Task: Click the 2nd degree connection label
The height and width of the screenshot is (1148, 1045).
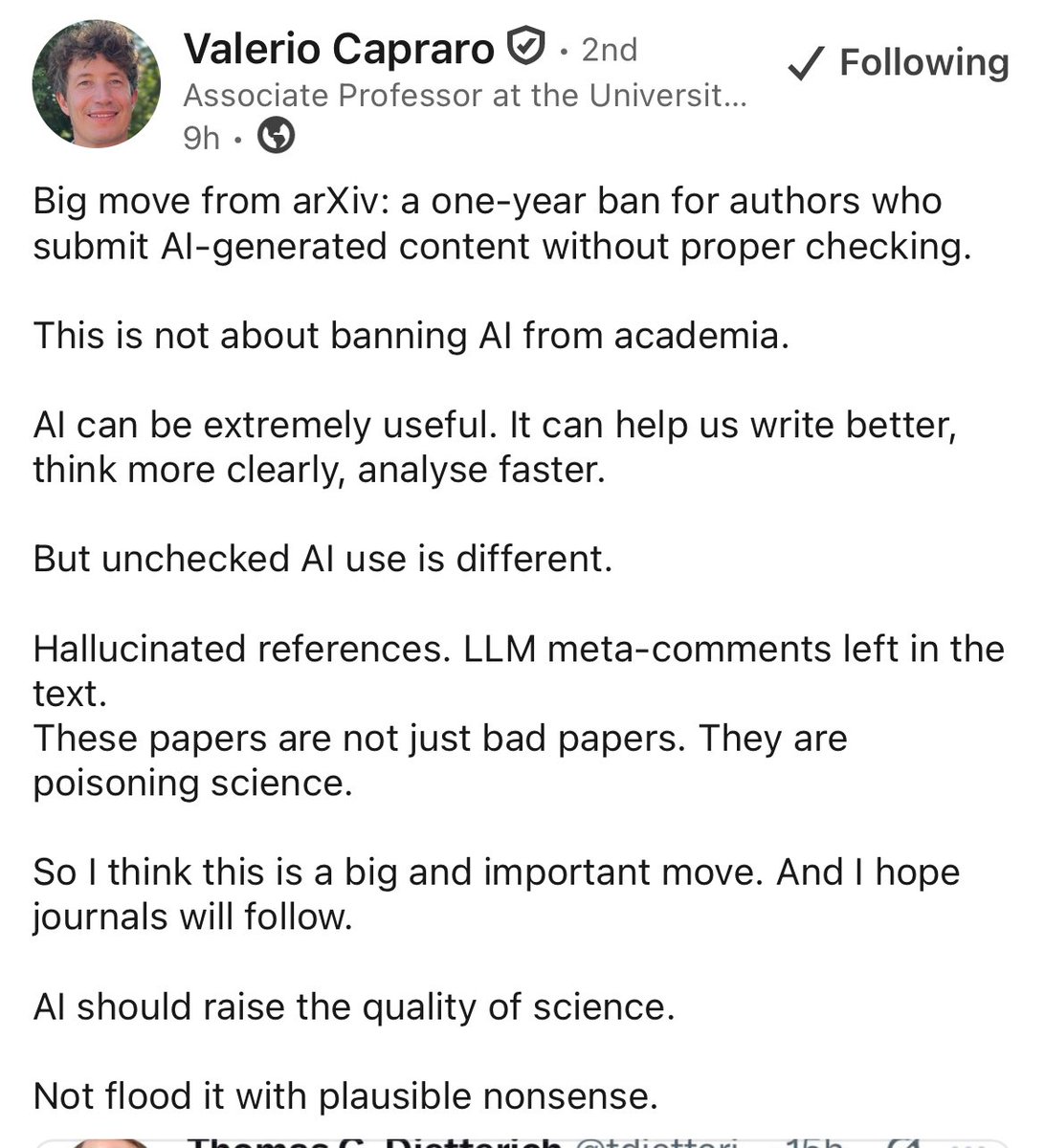Action: (x=609, y=49)
